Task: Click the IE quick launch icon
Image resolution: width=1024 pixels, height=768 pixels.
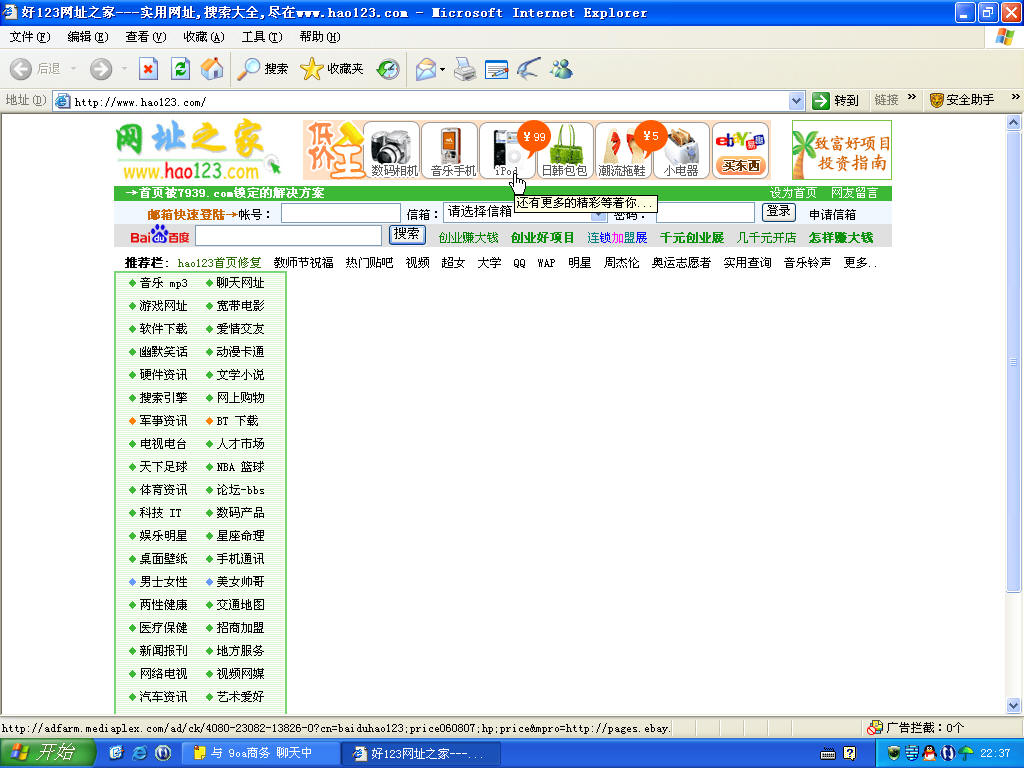Action: [139, 753]
